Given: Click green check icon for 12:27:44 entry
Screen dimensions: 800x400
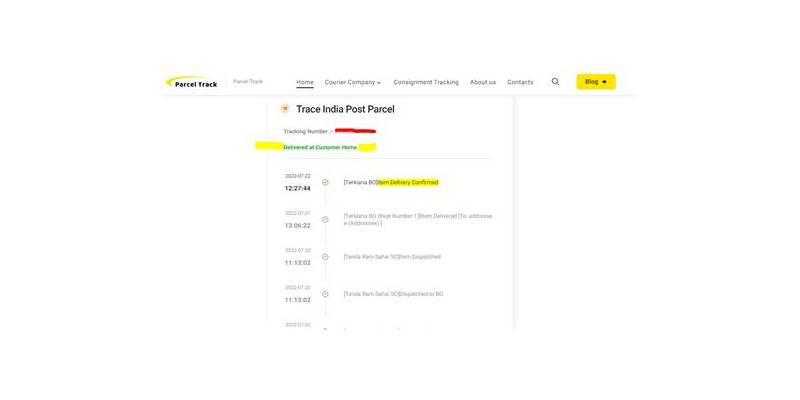Looking at the screenshot, I should (x=325, y=182).
